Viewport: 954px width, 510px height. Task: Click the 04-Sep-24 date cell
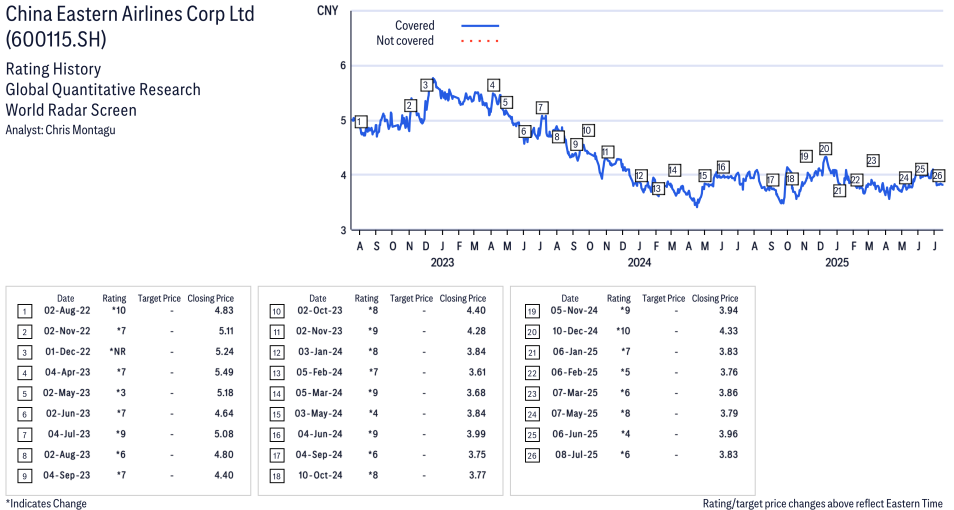pos(319,455)
